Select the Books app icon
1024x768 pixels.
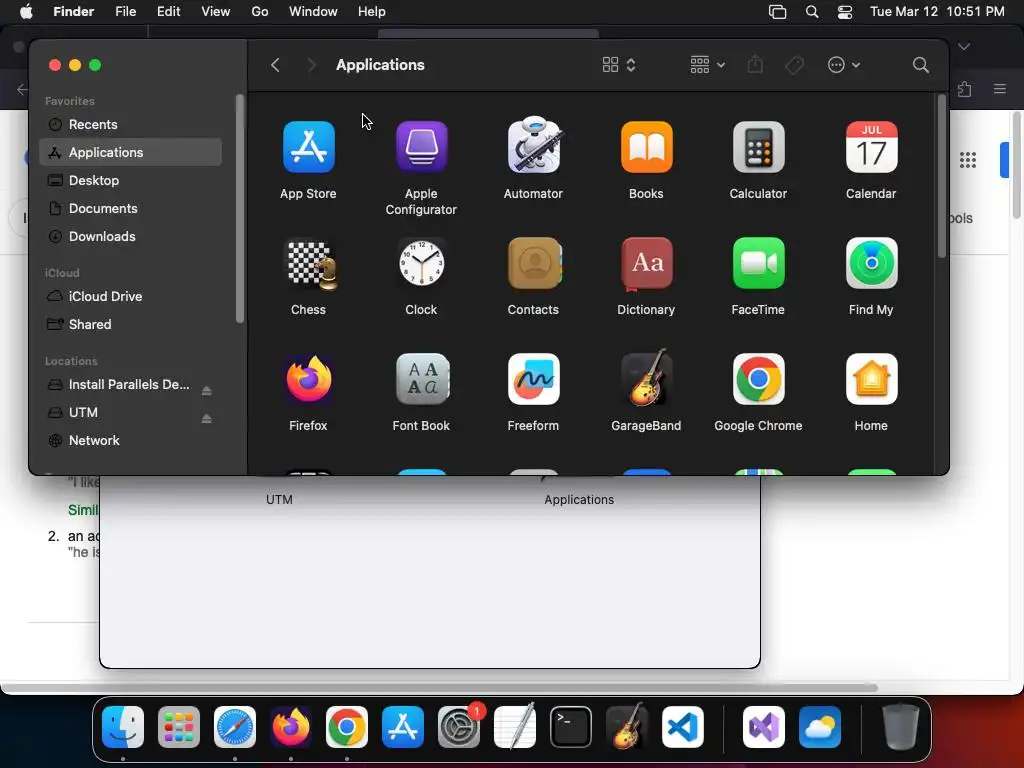click(x=647, y=147)
